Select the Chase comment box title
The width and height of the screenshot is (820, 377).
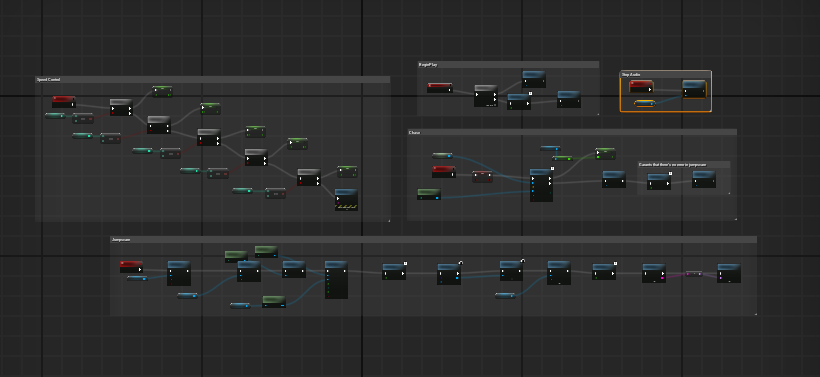[x=414, y=132]
